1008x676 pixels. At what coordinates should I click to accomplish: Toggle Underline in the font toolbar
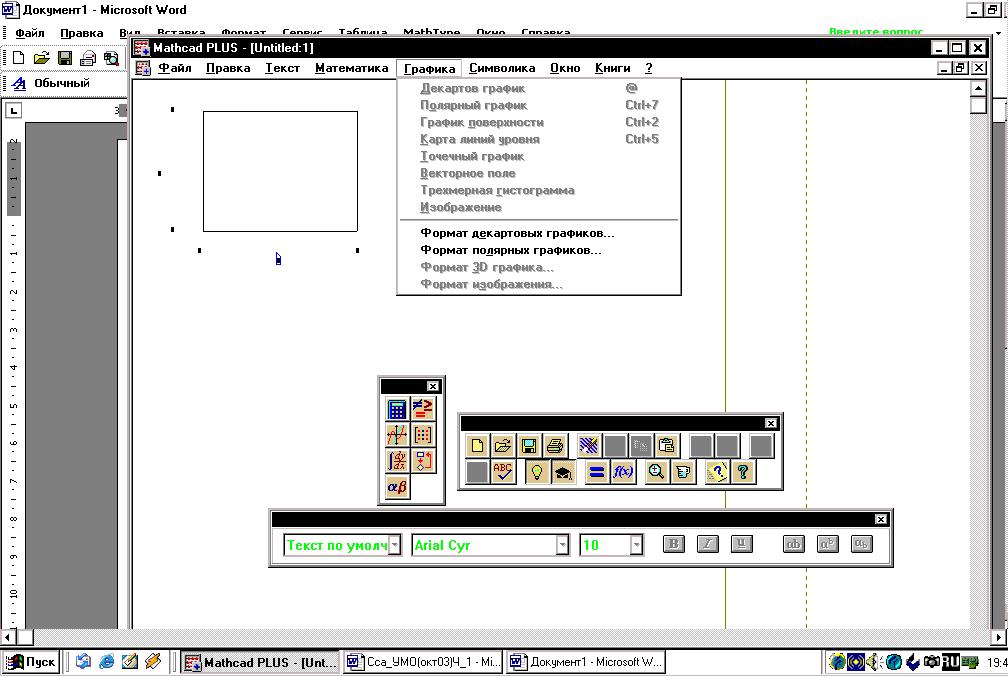(742, 544)
